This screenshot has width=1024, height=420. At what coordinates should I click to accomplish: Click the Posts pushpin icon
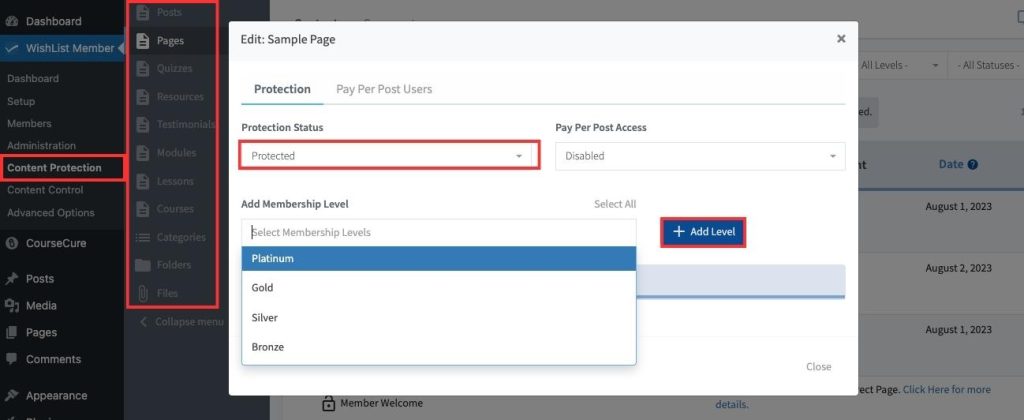11,278
